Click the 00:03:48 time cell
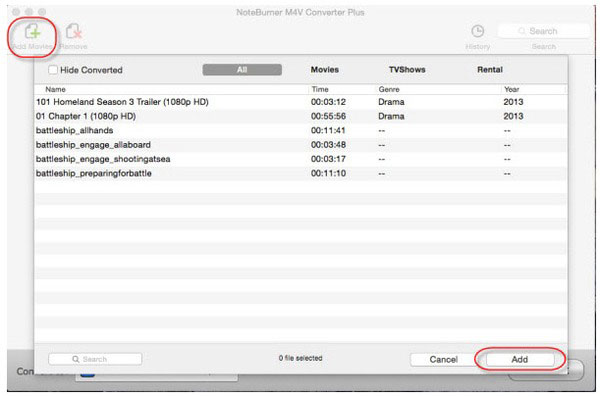Viewport: 600px width, 396px height. point(328,145)
